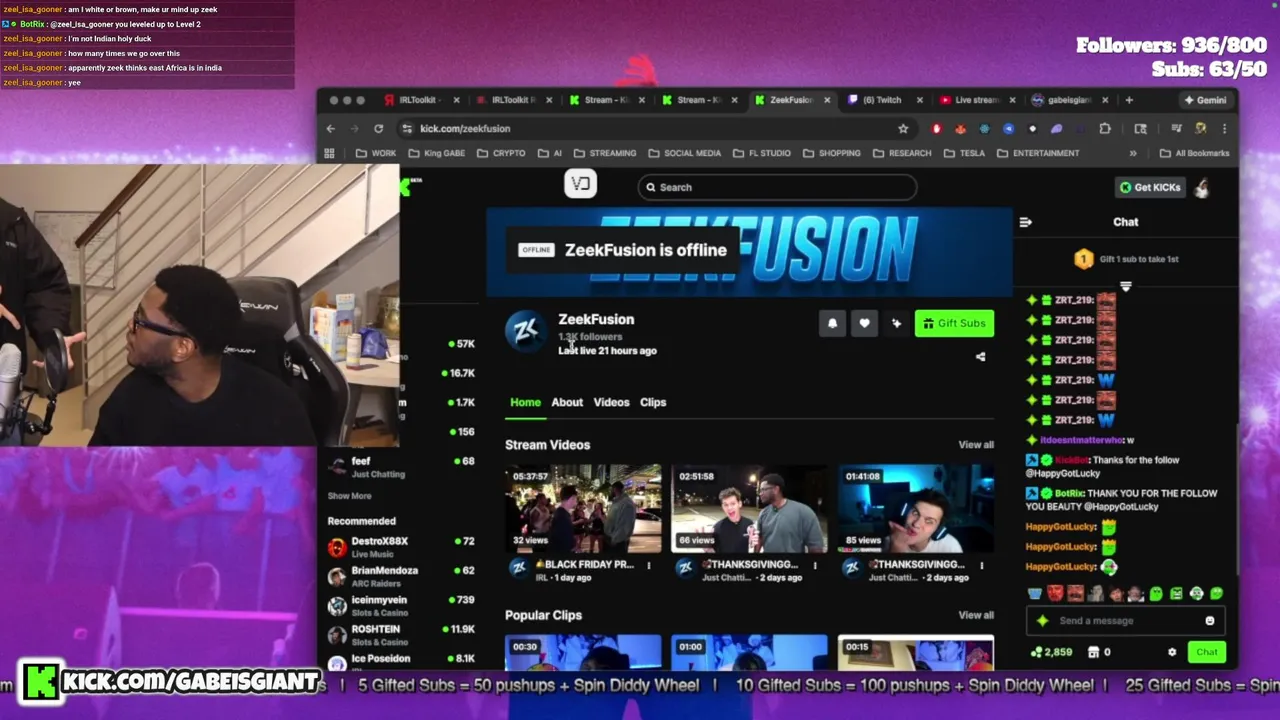The height and width of the screenshot is (720, 1280).
Task: Select the About tab on channel
Action: coord(567,402)
